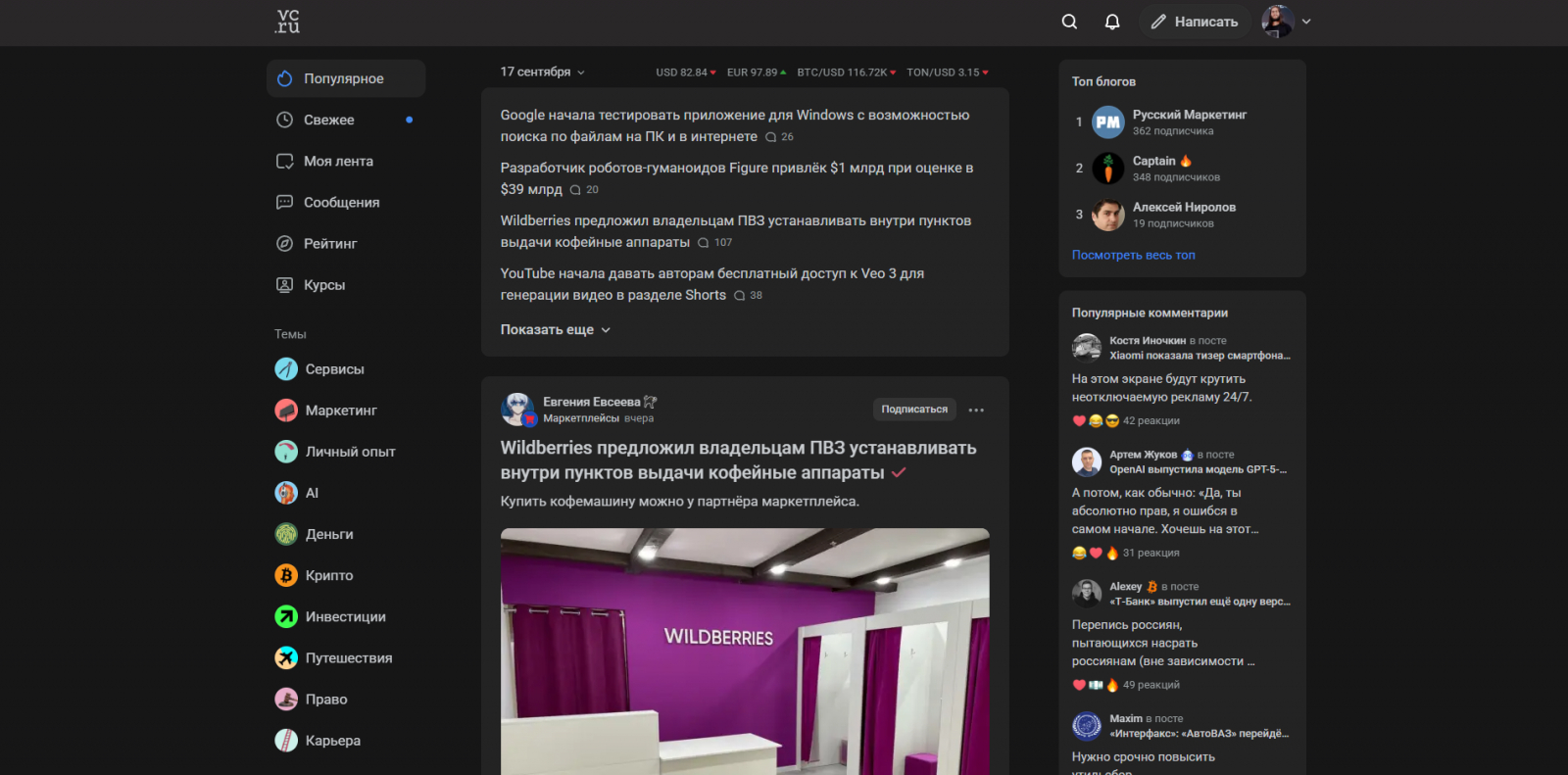
Task: Click the Написать button
Action: pos(1195,22)
